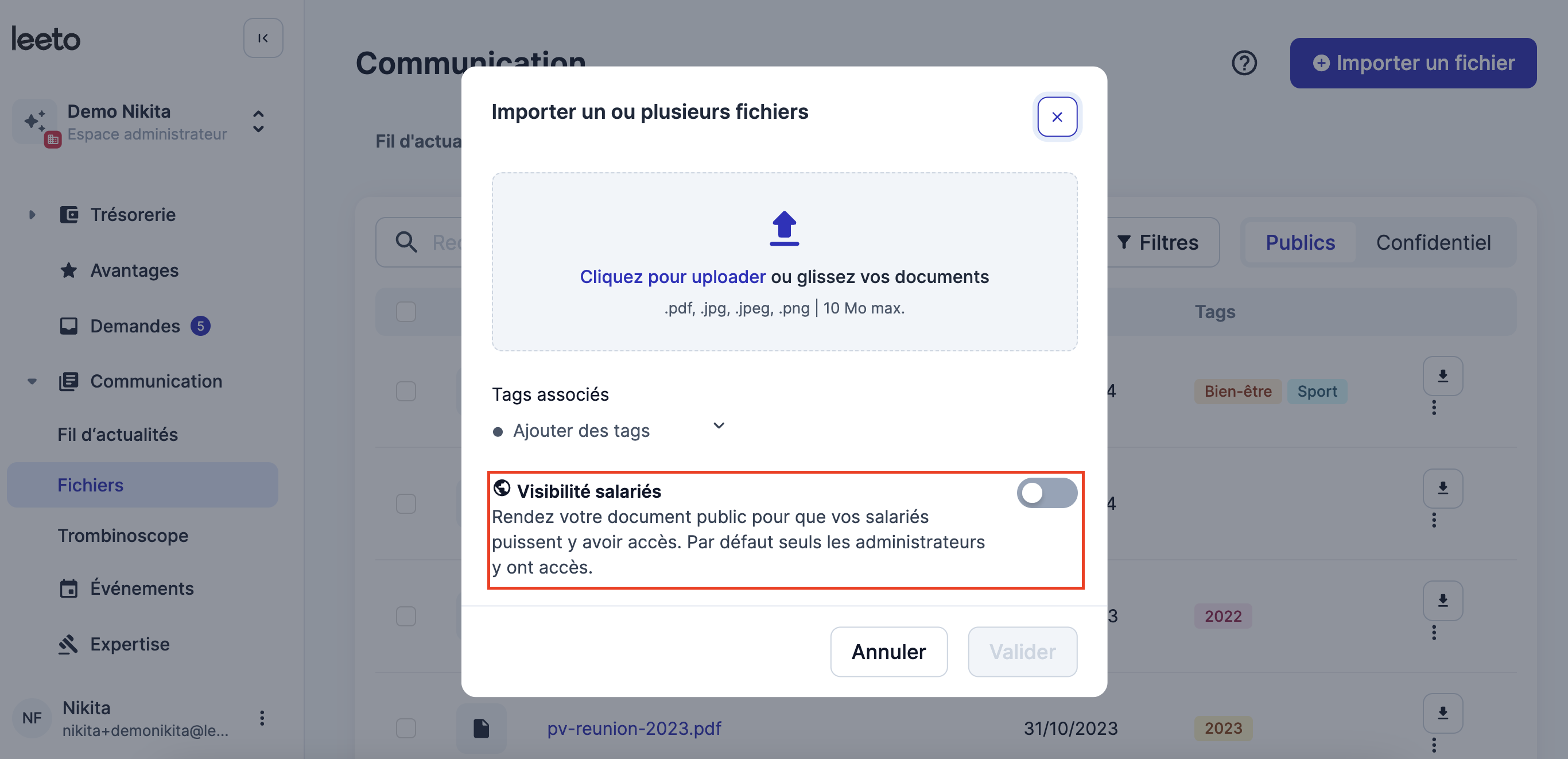Open the Filtres filter button
The image size is (1568, 759).
[1158, 242]
